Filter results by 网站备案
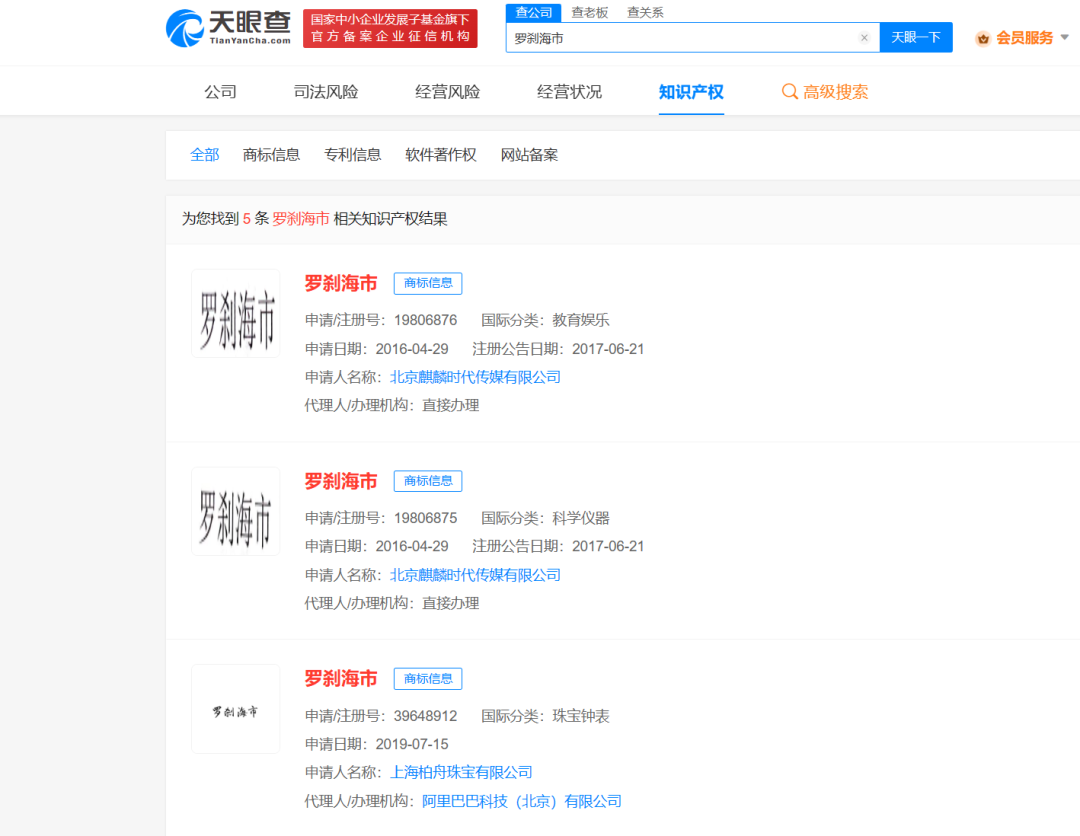This screenshot has width=1080, height=836. tap(529, 155)
